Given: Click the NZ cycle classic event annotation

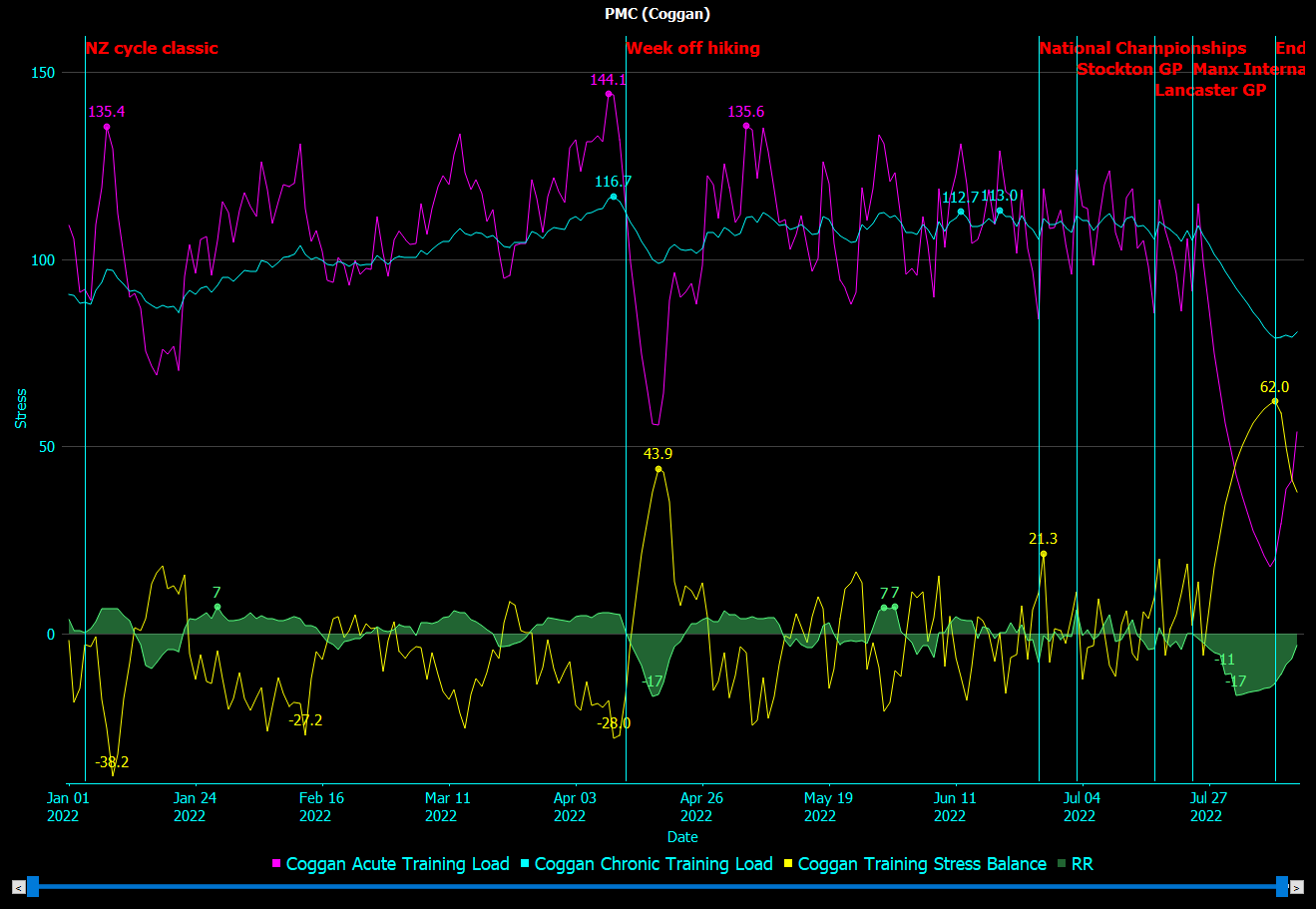Looking at the screenshot, I should [152, 47].
